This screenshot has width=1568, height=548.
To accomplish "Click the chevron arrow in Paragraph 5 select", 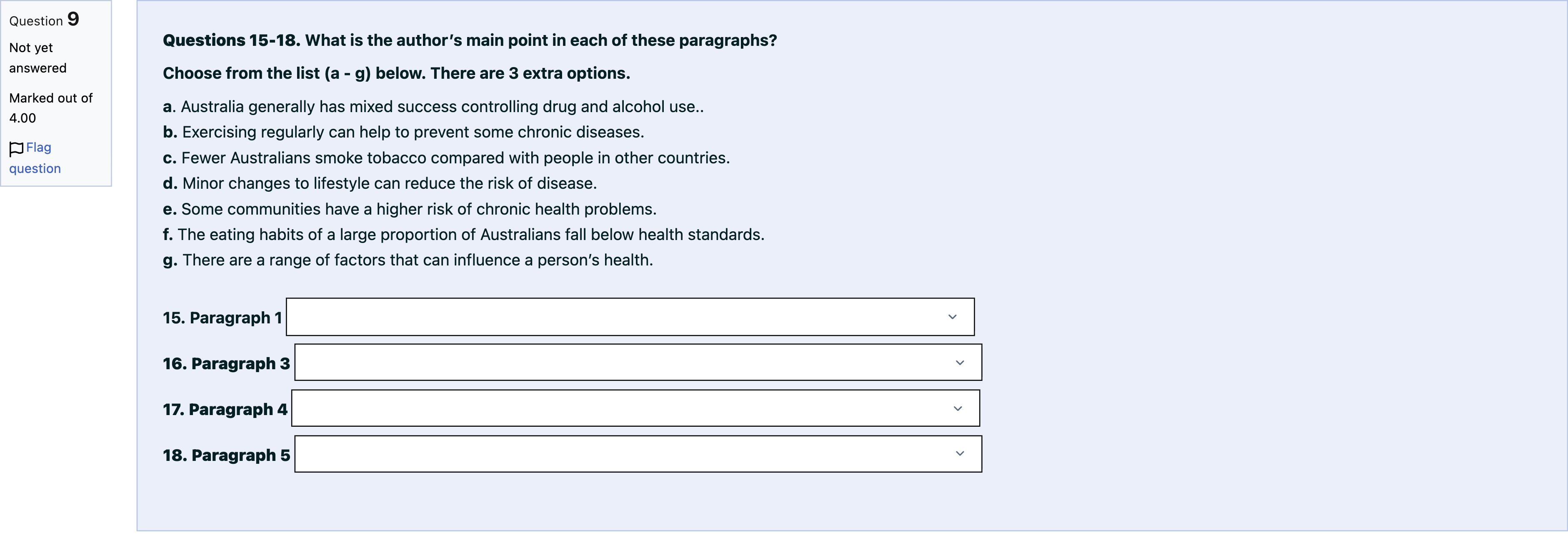I will click(959, 454).
